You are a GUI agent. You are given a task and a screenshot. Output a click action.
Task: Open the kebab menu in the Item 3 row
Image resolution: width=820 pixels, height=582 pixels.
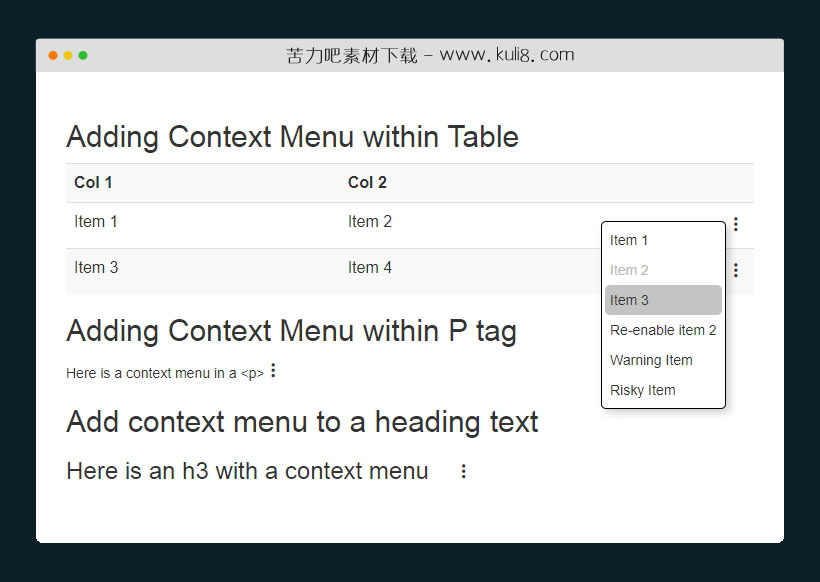point(736,270)
